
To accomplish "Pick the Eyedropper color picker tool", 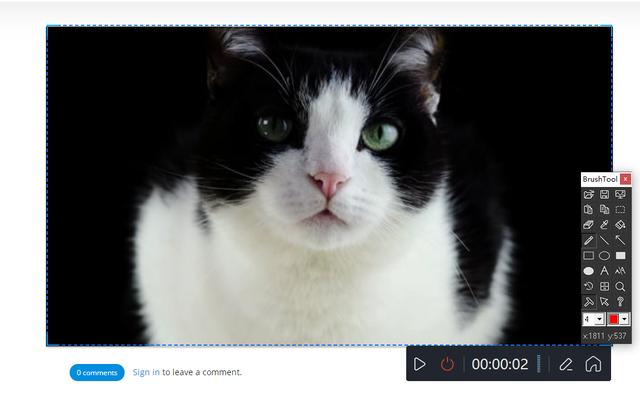I will pos(605,225).
